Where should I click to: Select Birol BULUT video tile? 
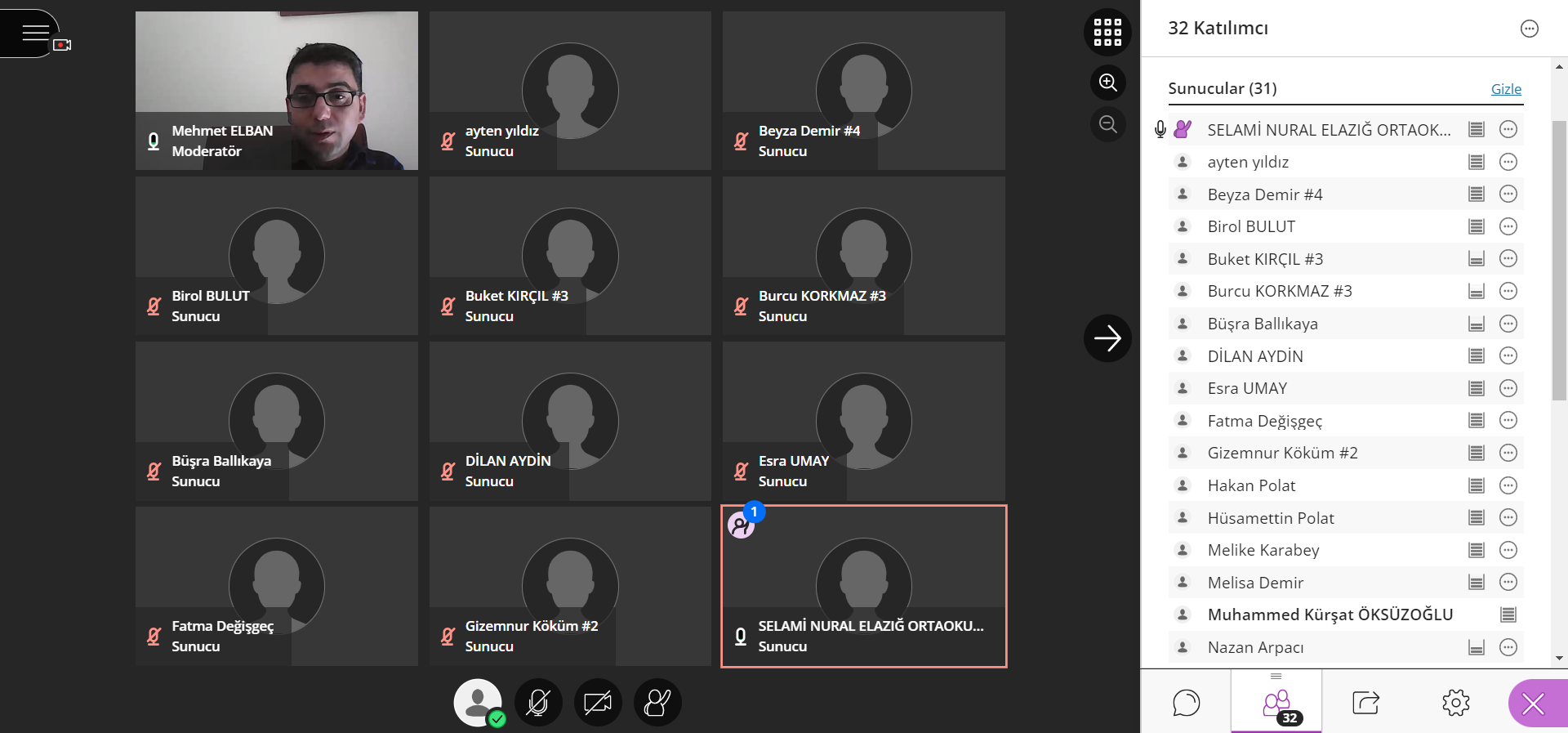pos(277,256)
